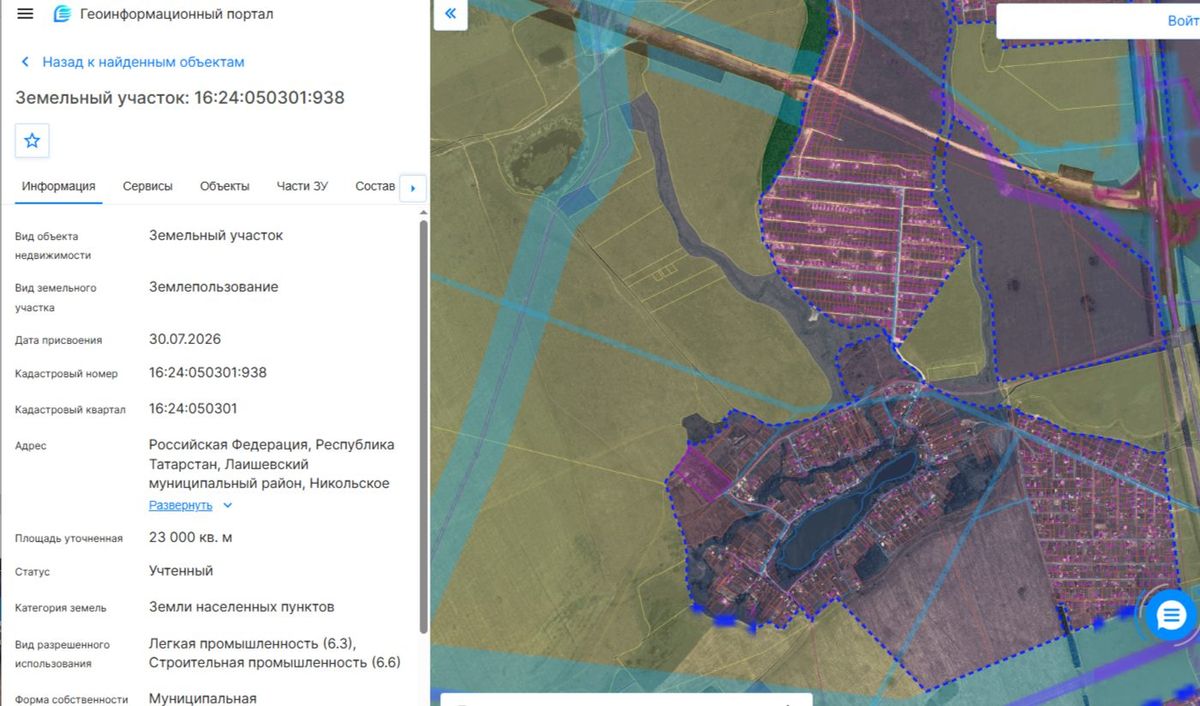
Task: Open the Сервисы tab
Action: [x=148, y=186]
